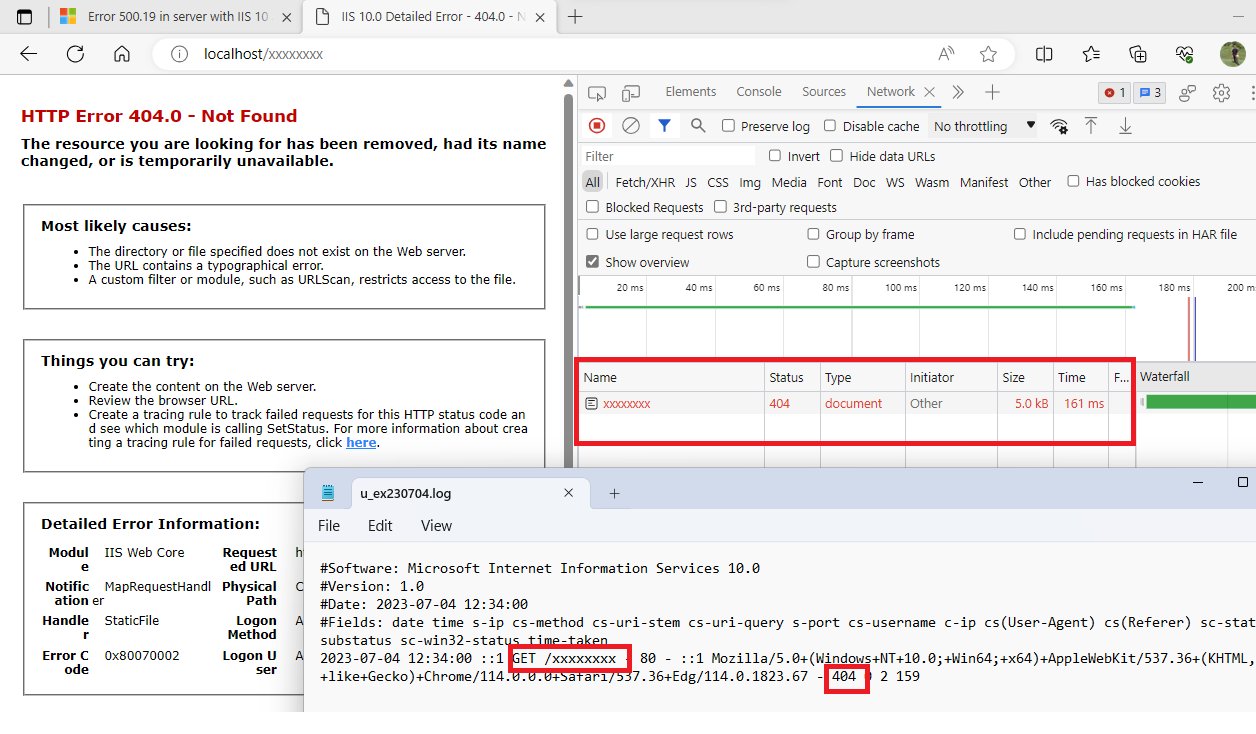This screenshot has height=734, width=1256.
Task: Toggle the device emulation toolbar
Action: 631,92
